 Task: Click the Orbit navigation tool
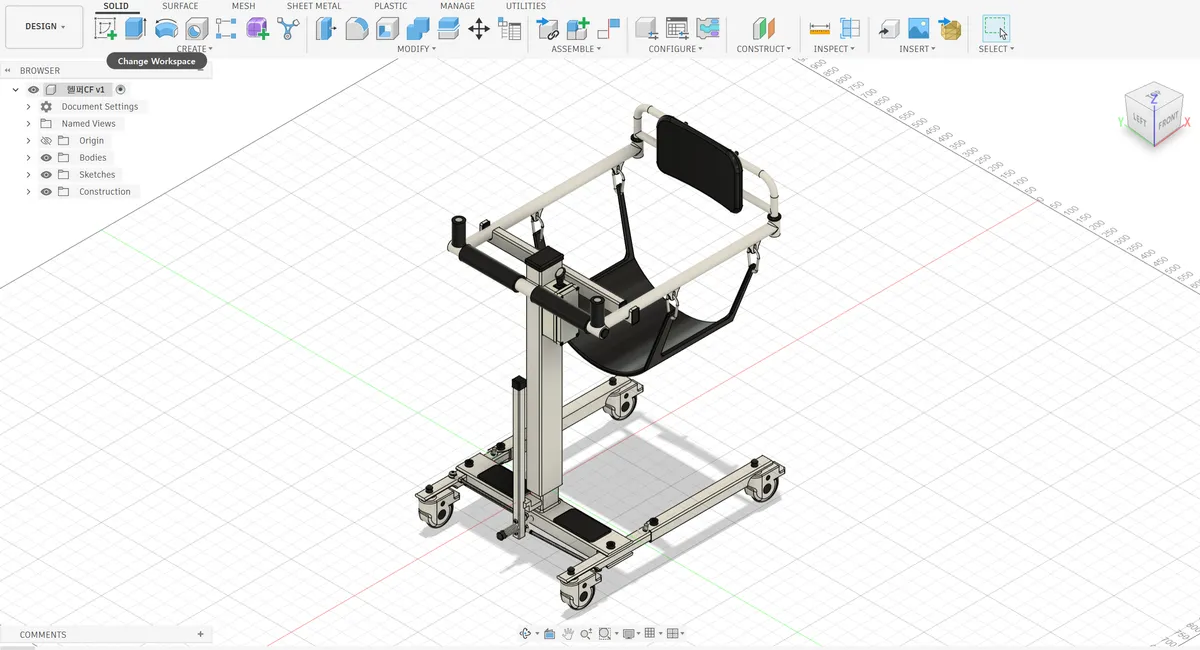(x=525, y=633)
